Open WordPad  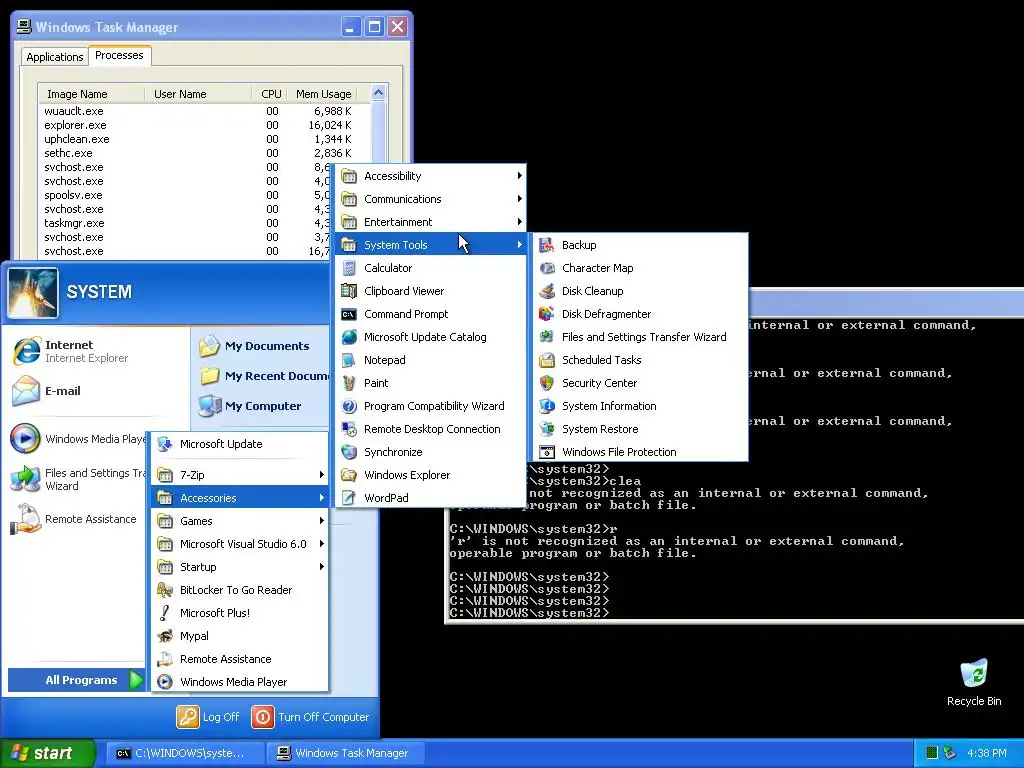tap(431, 498)
